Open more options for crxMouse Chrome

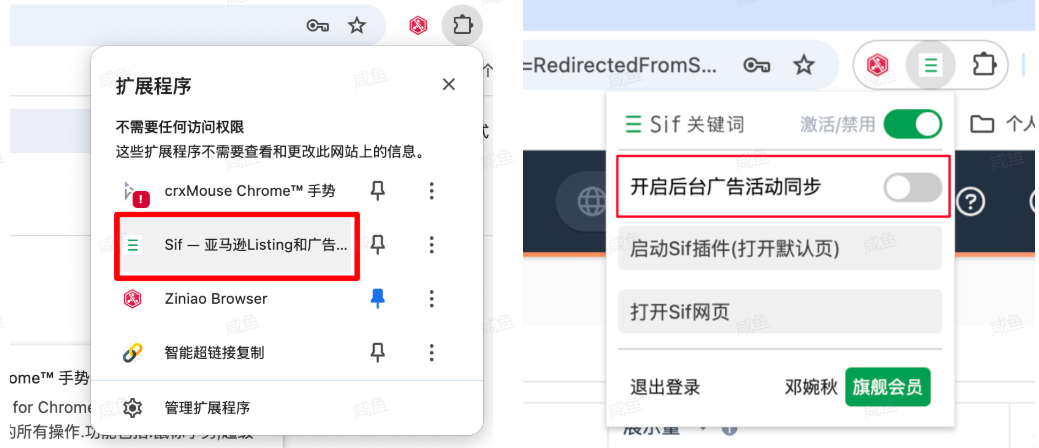tap(431, 192)
